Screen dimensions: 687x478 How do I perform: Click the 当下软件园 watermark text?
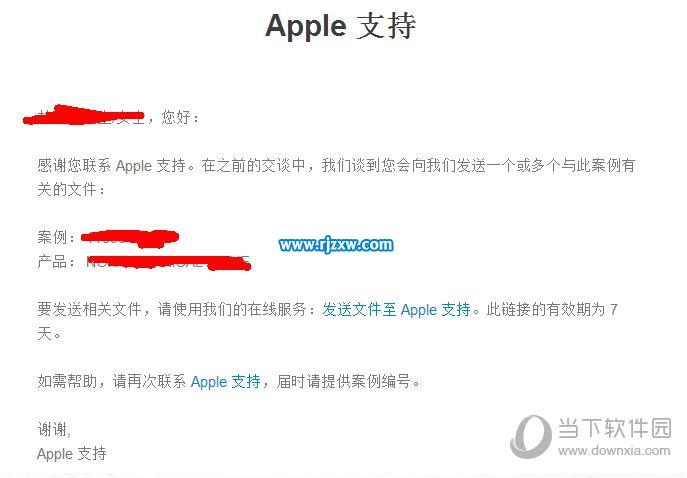(x=615, y=428)
